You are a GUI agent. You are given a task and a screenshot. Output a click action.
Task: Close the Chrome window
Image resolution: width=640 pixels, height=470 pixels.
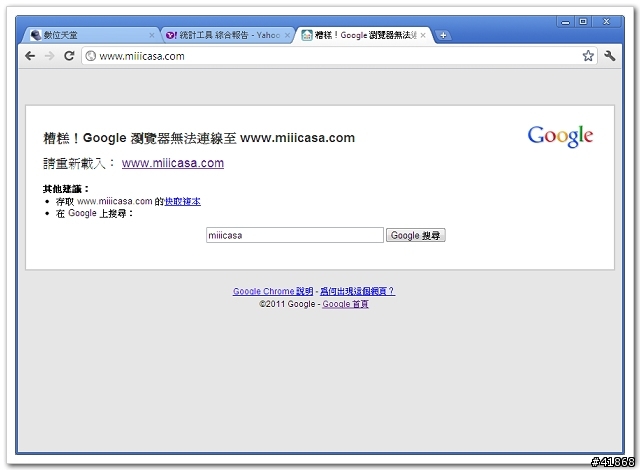click(x=607, y=22)
